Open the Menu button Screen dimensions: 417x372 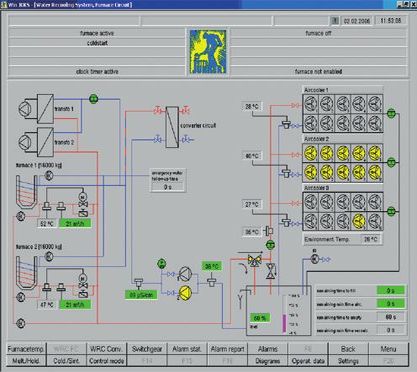[x=388, y=349]
